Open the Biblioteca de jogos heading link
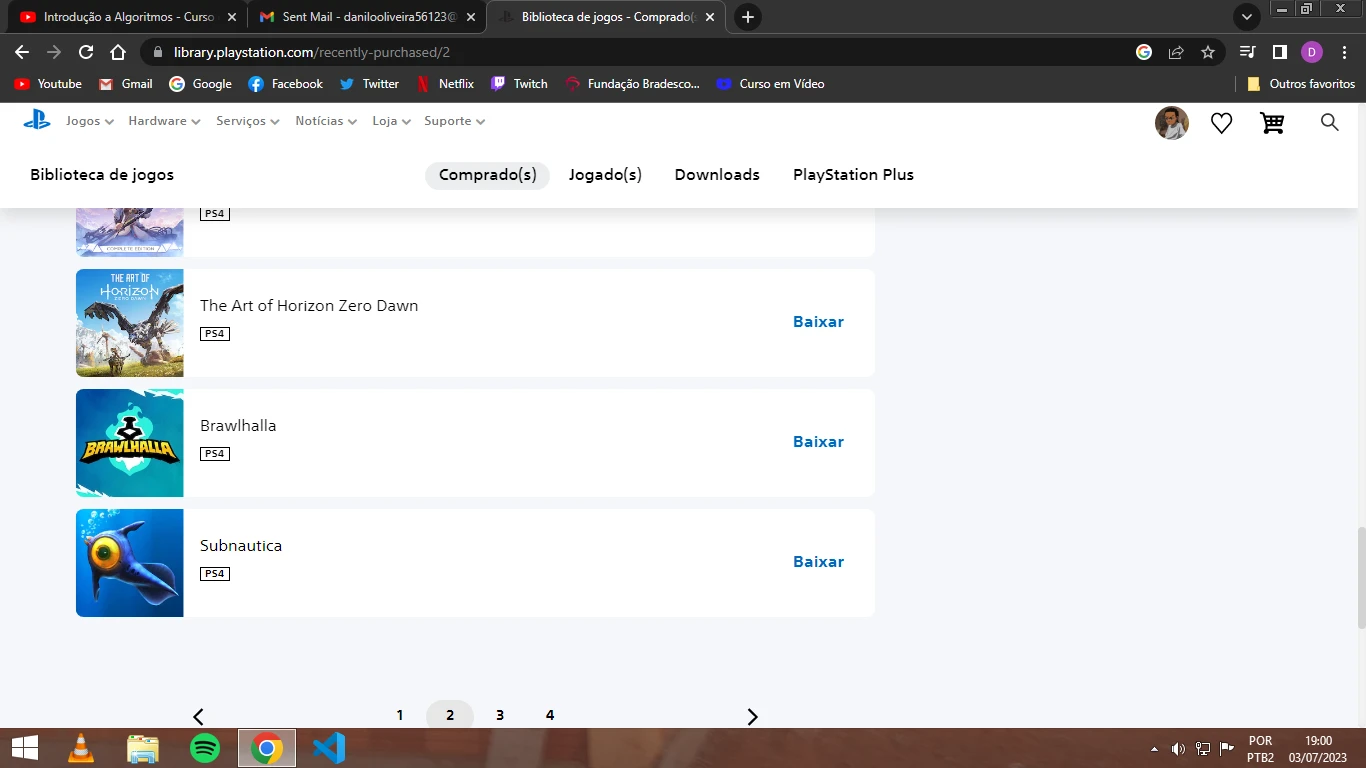 tap(102, 175)
